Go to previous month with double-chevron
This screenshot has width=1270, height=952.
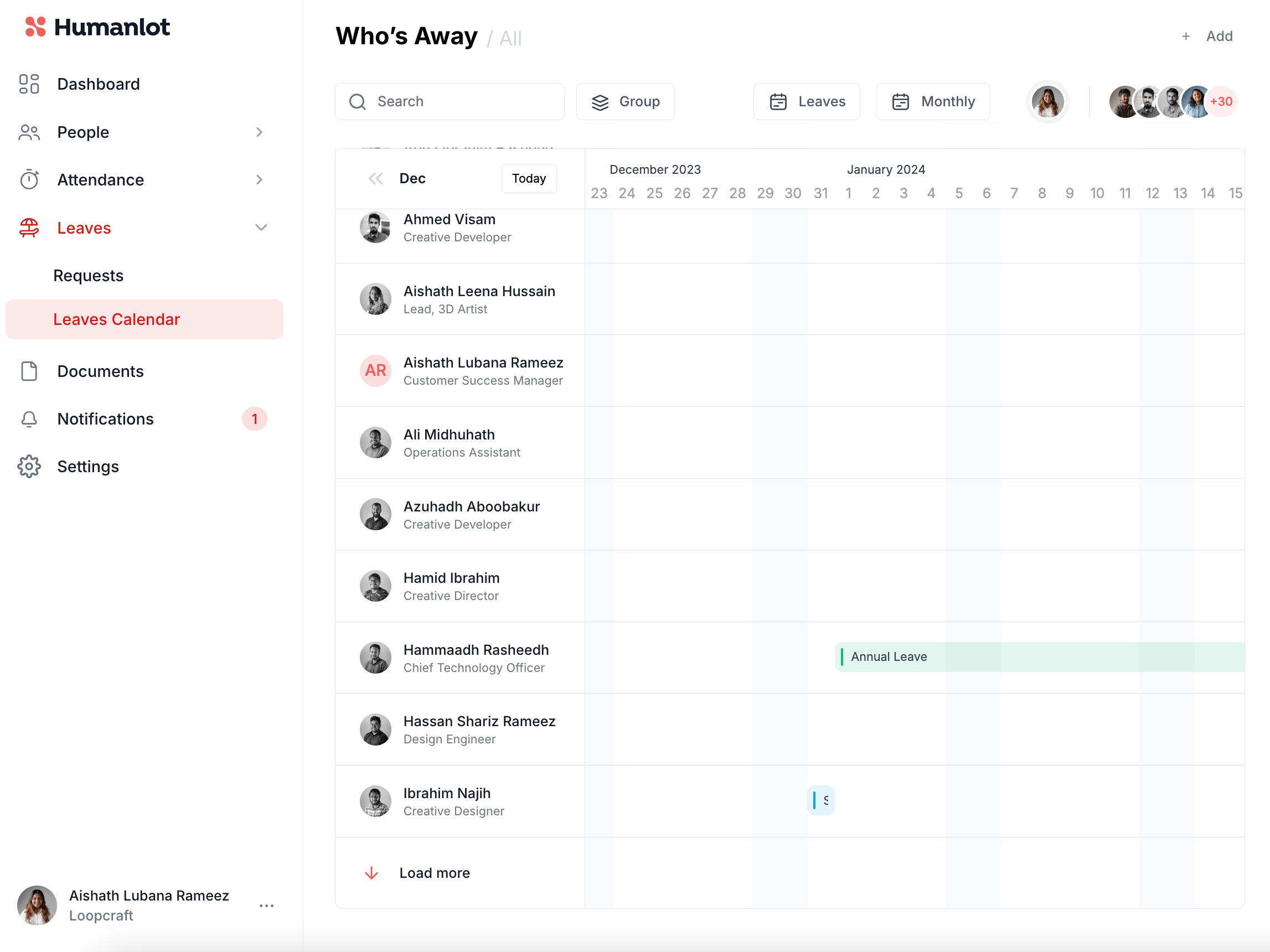tap(375, 178)
